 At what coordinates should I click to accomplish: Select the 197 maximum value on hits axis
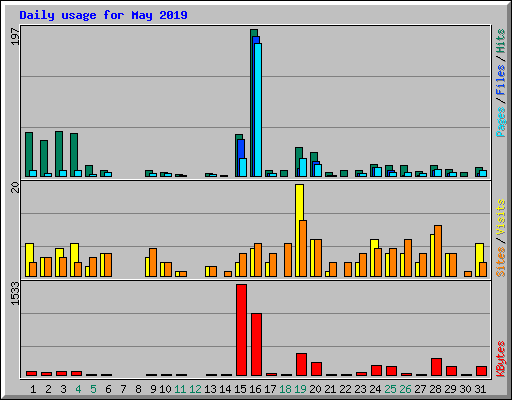15,36
